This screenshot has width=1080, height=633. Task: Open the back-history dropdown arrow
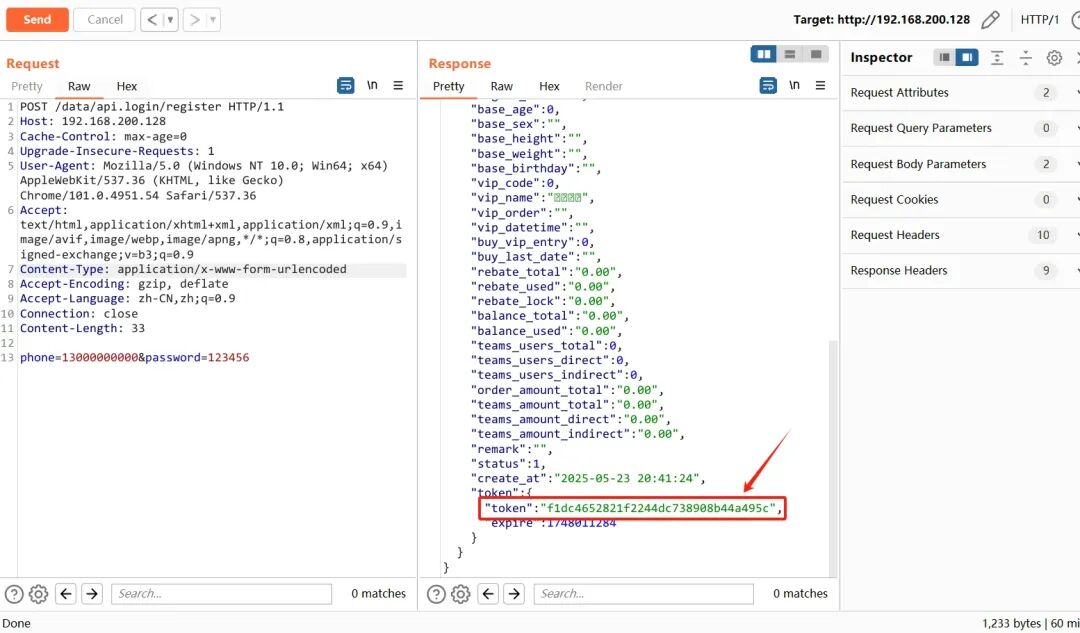pos(170,19)
